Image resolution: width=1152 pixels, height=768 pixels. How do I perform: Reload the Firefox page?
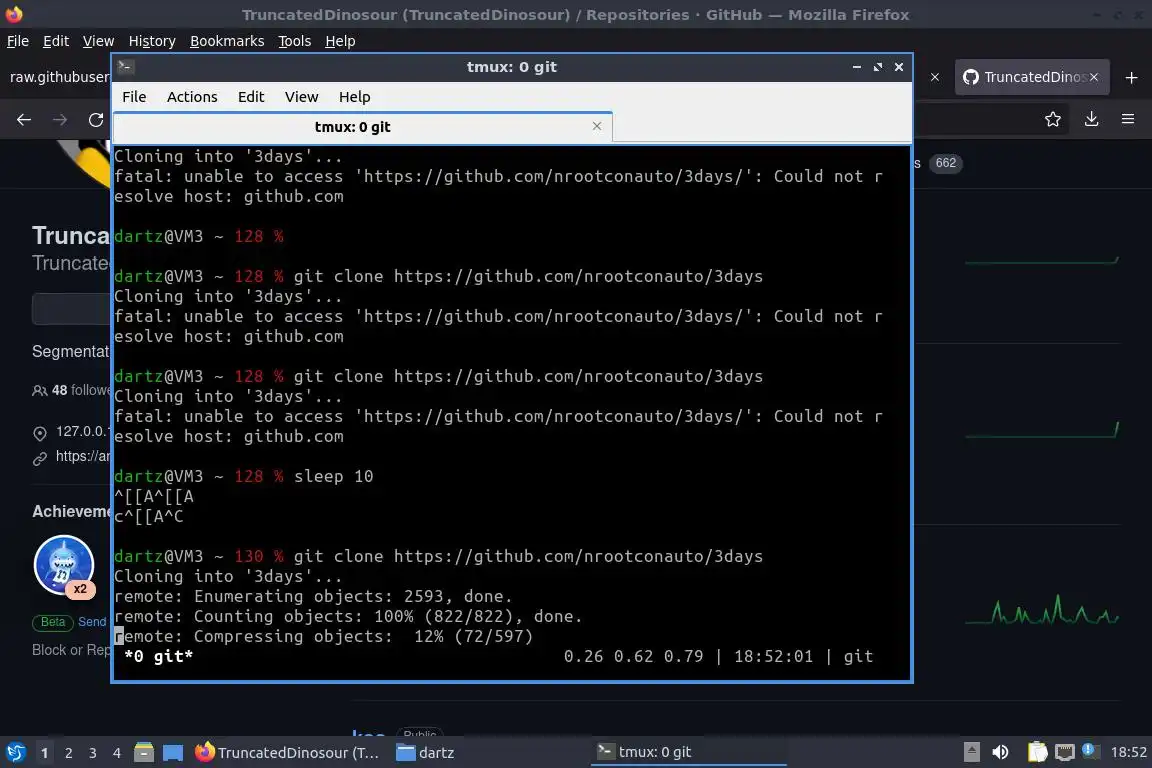pyautogui.click(x=96, y=120)
